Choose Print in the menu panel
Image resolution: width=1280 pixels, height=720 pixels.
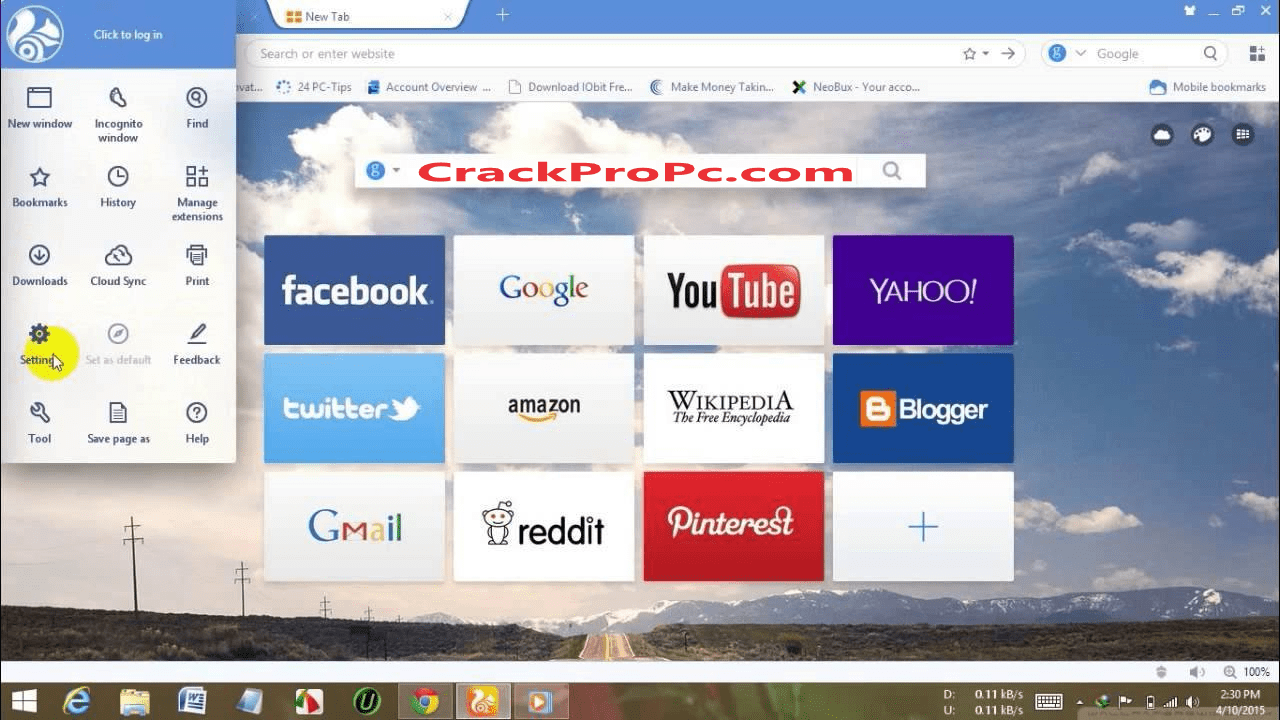click(197, 266)
